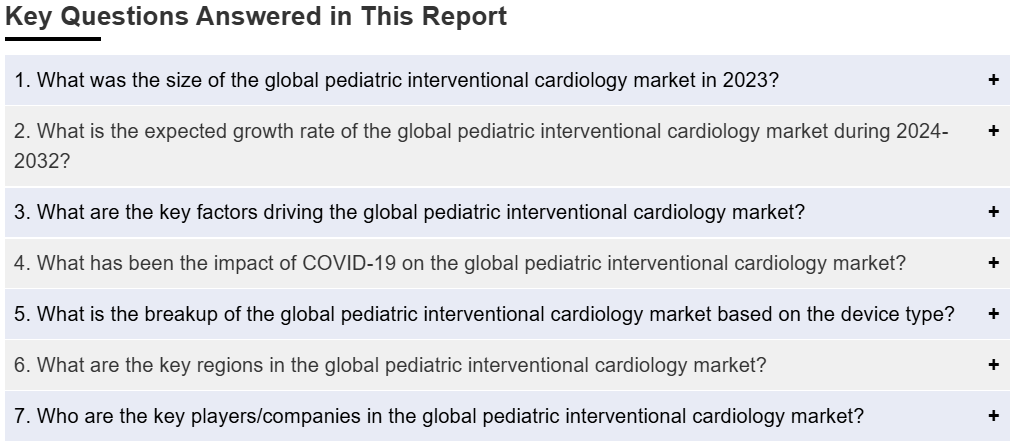
Task: Click plus icon for key players/companies question
Action: point(993,416)
